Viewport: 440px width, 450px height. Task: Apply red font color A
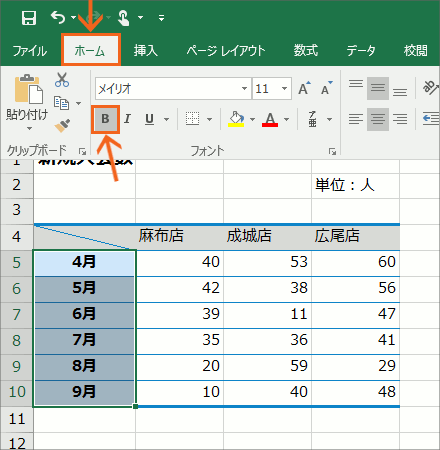(270, 119)
